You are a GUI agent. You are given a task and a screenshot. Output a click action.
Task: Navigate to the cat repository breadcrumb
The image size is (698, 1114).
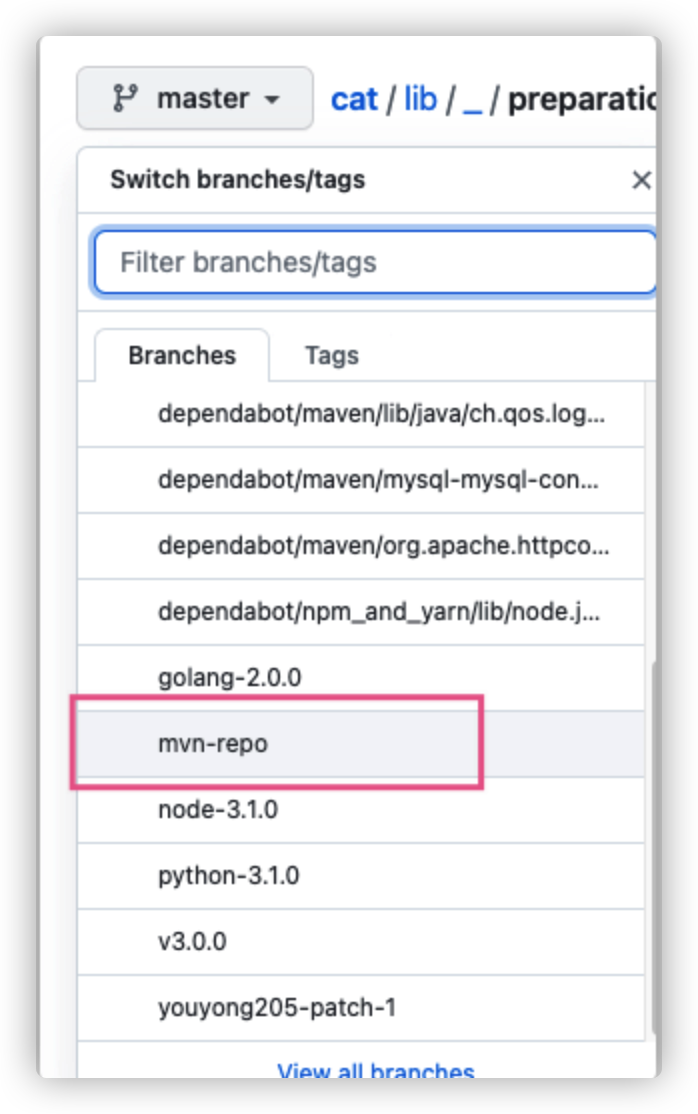coord(354,99)
